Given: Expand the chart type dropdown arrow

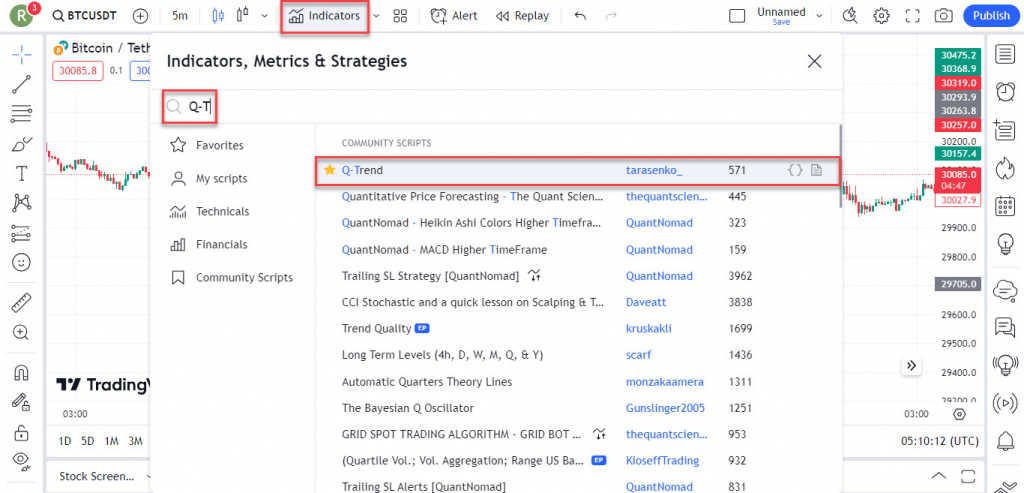Looking at the screenshot, I should click(264, 16).
